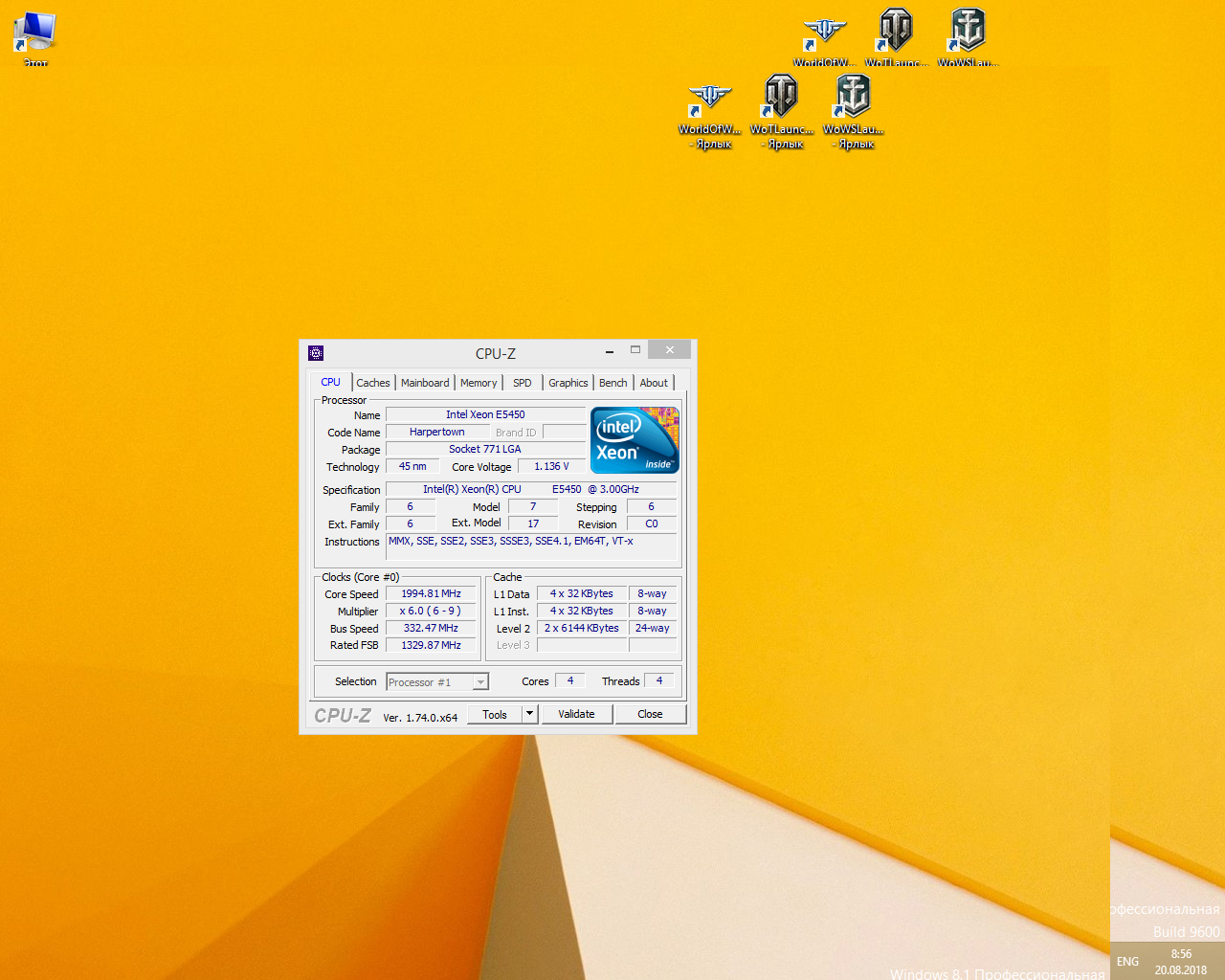Expand the Tools dropdown arrow
The width and height of the screenshot is (1225, 980).
click(x=529, y=714)
